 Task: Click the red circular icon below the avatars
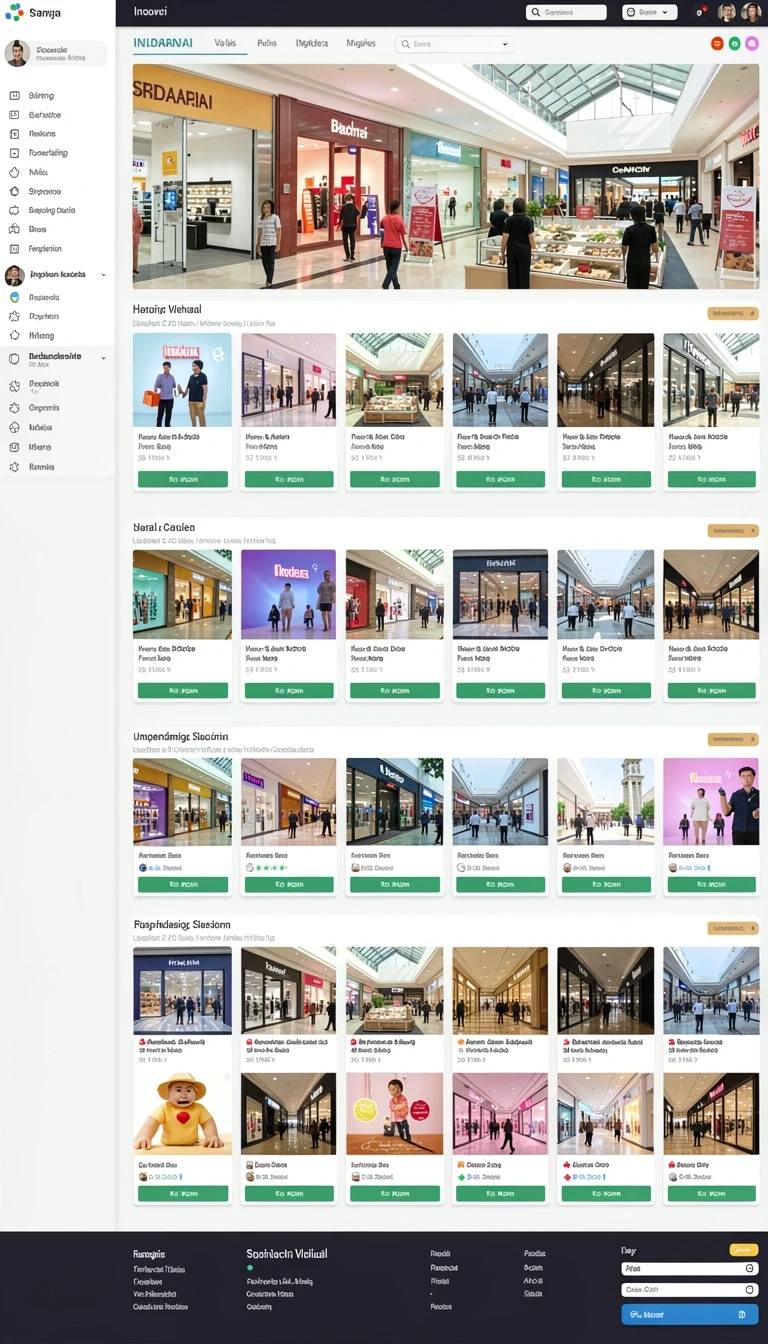tap(717, 44)
